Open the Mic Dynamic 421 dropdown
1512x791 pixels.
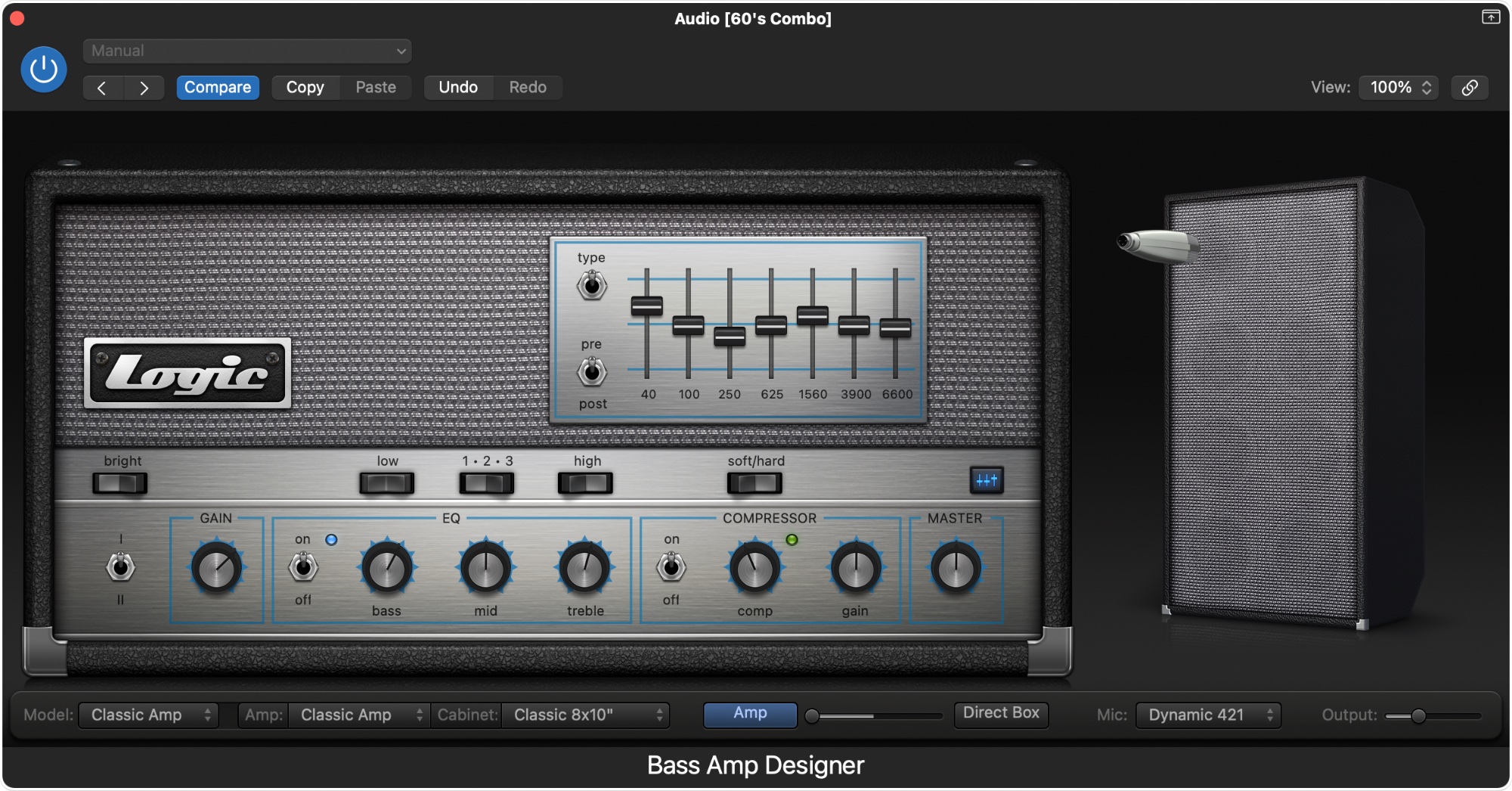coord(1208,715)
